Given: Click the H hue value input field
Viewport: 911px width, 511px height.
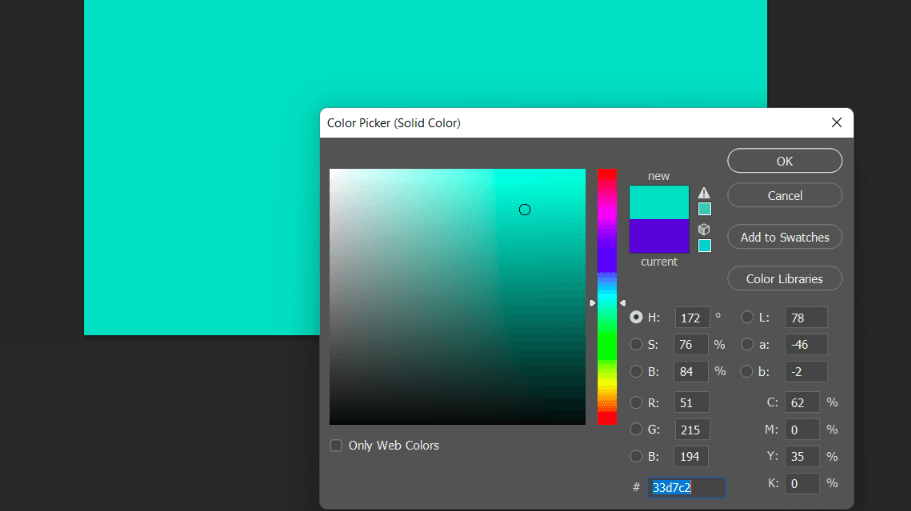Looking at the screenshot, I should (x=692, y=317).
